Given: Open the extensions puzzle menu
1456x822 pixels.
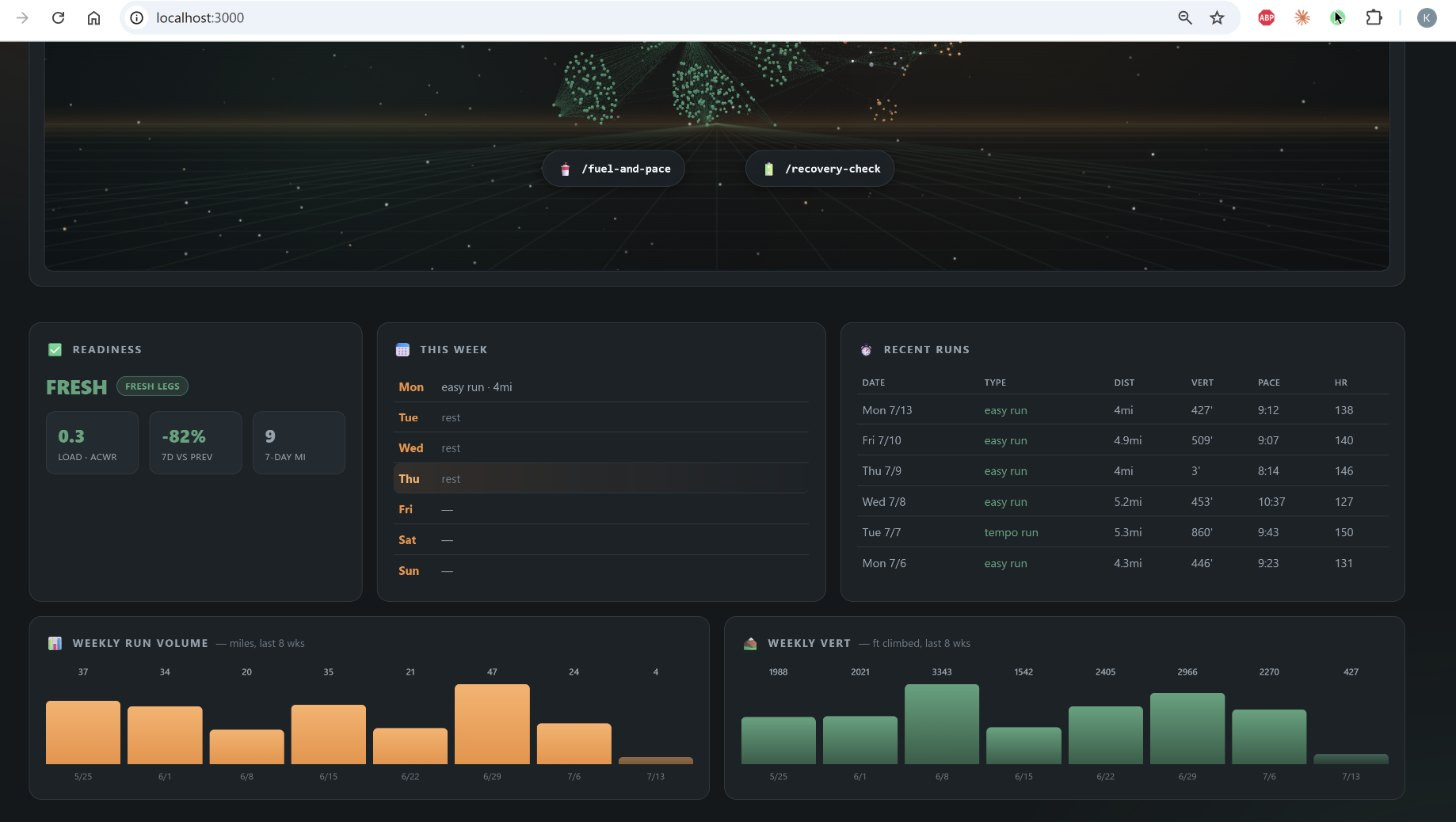Looking at the screenshot, I should click(x=1374, y=18).
